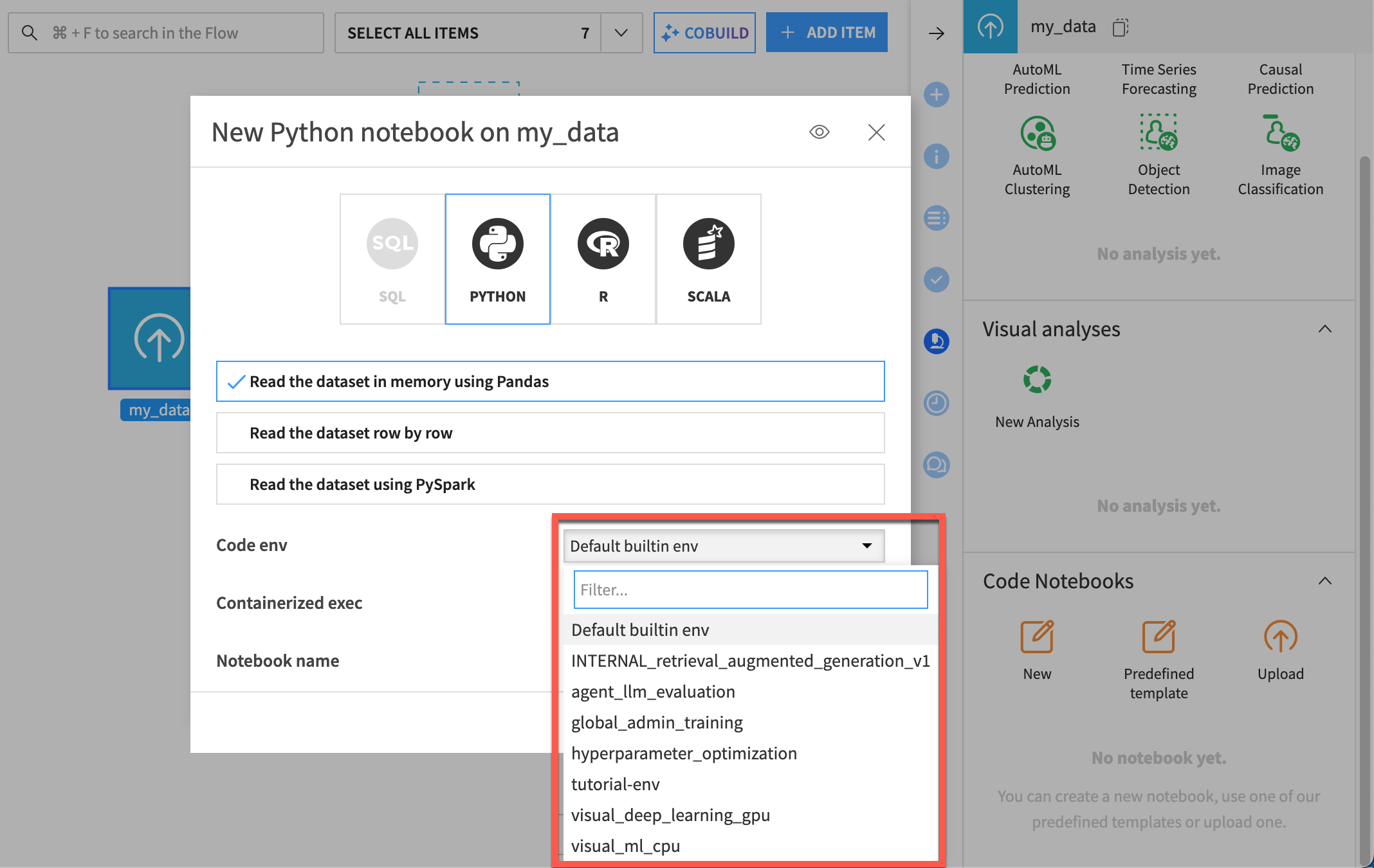
Task: Open the chat Discussions sidebar icon
Action: tap(937, 465)
